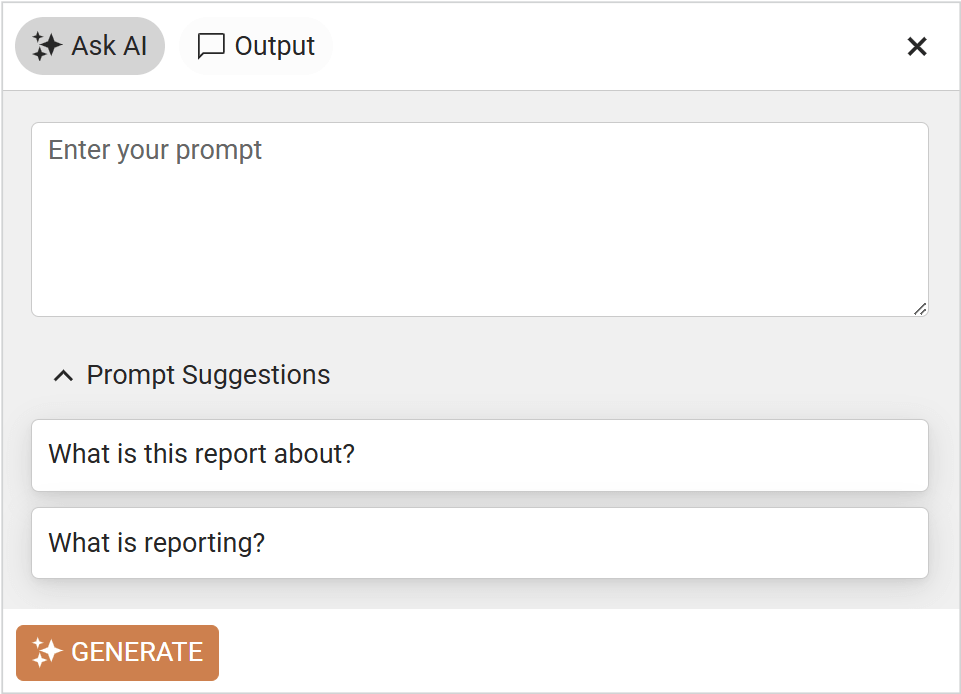Viewport: 961px width, 694px height.
Task: Click the resize handle of the prompt box
Action: click(x=919, y=309)
